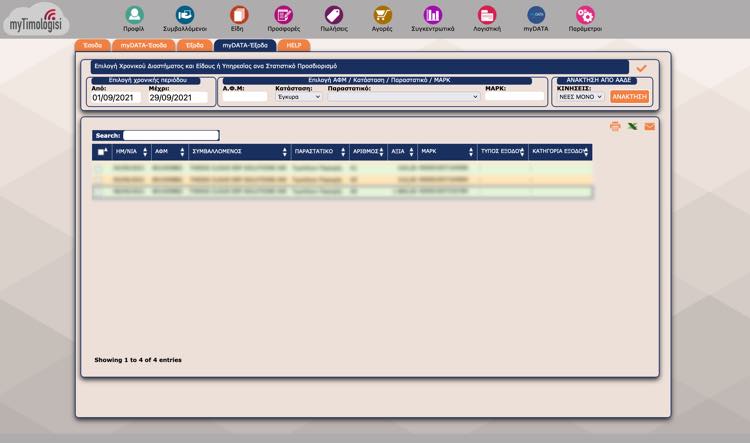Click the orange checkmark confirm icon

click(641, 68)
